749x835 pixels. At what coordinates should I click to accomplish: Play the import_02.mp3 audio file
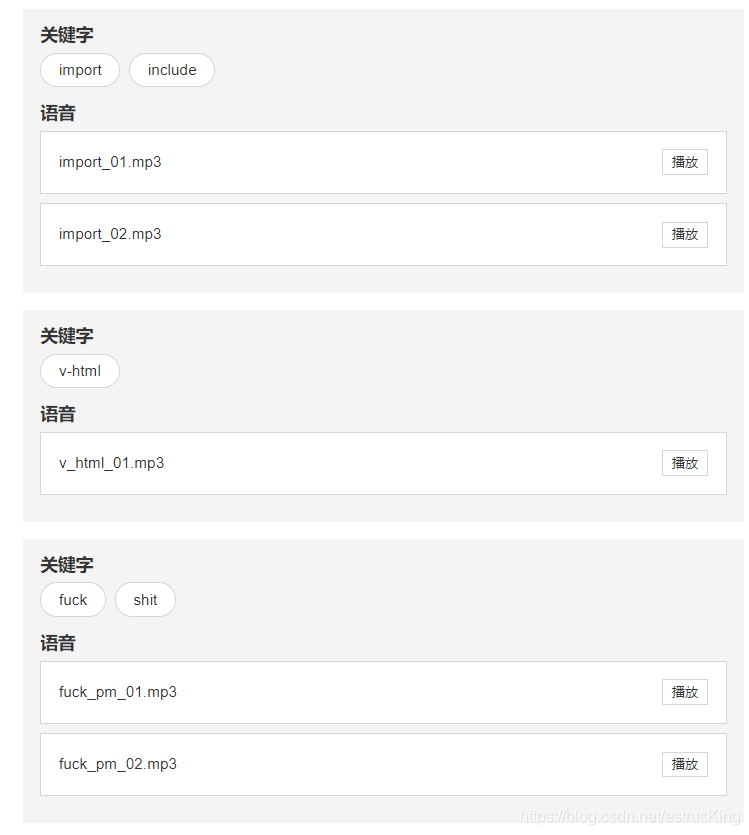684,234
